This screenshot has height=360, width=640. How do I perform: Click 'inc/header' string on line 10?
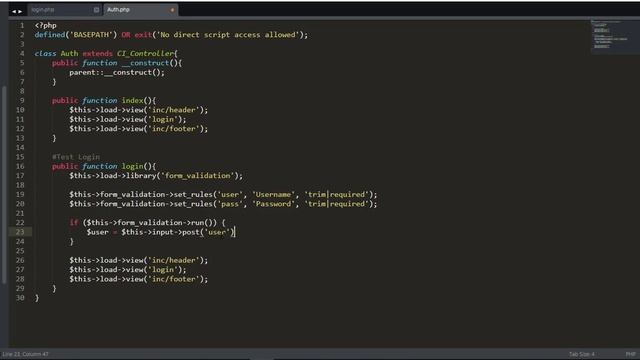173,110
